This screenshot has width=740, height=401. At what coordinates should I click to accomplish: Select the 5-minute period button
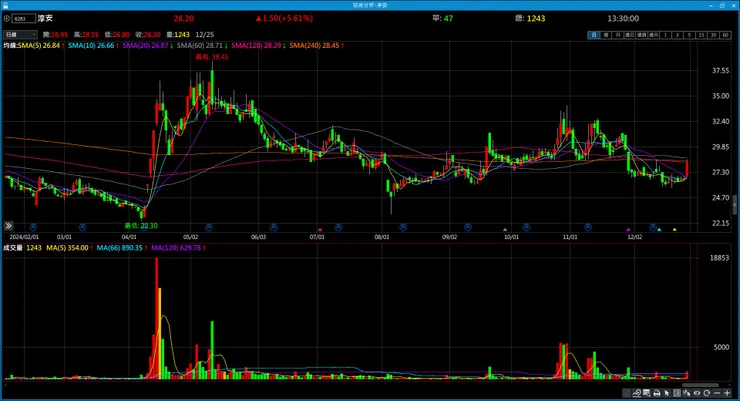(689, 35)
